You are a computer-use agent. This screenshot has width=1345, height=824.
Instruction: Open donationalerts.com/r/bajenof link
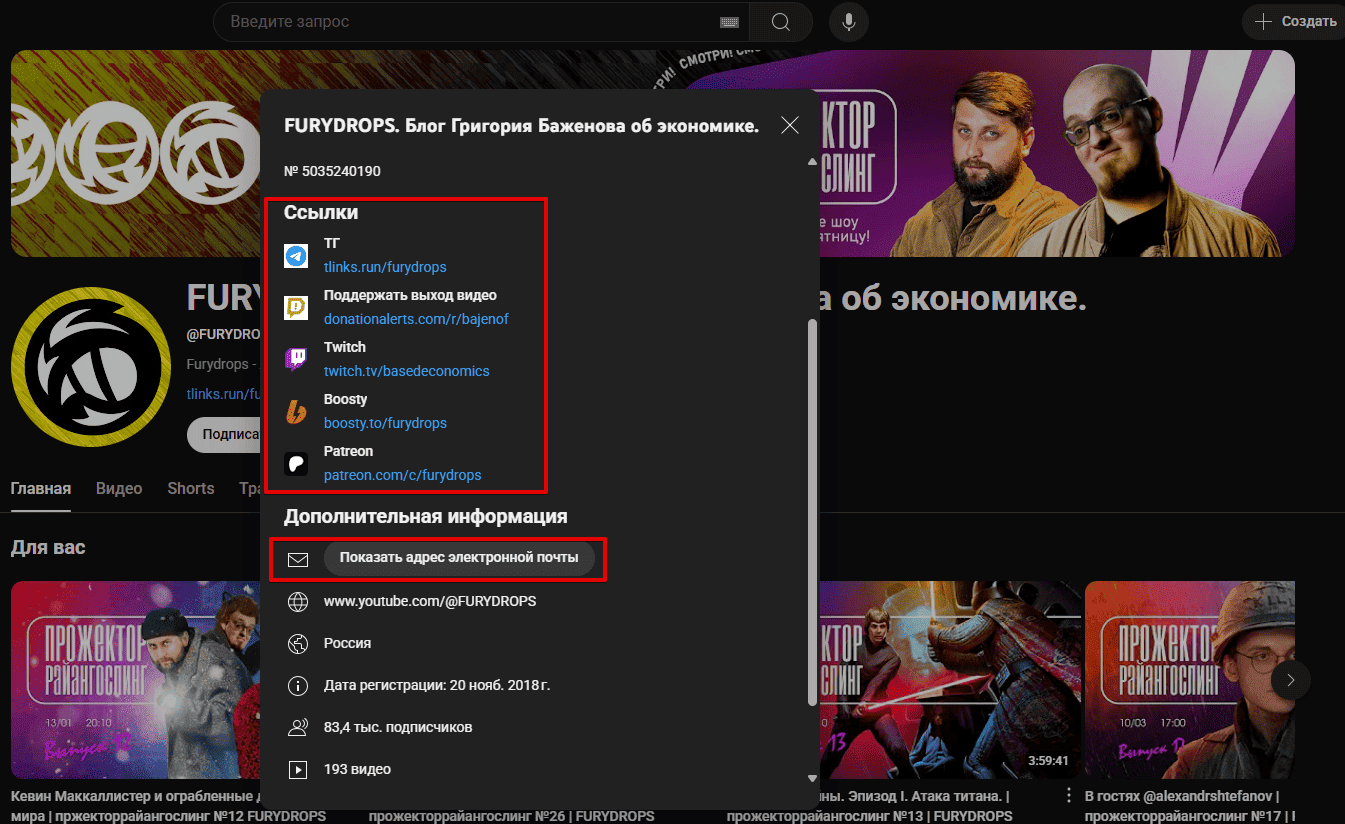pos(416,319)
